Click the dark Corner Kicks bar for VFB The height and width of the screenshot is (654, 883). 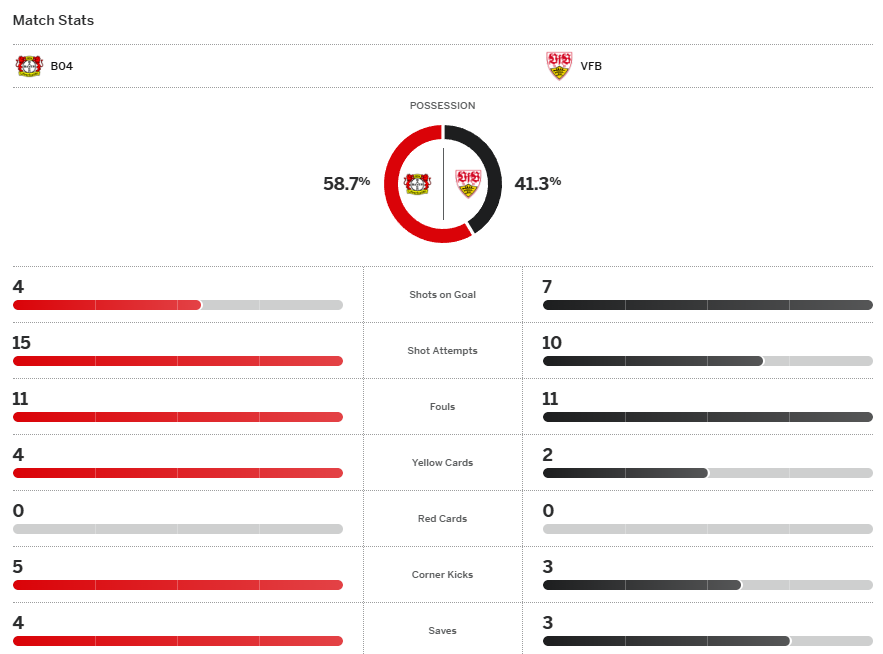pyautogui.click(x=641, y=585)
